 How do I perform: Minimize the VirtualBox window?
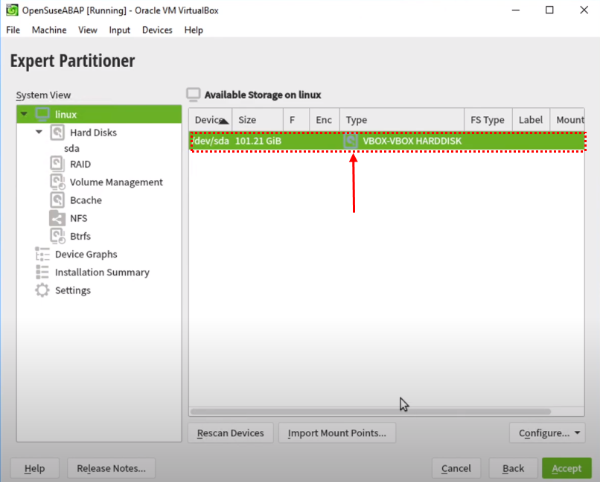pyautogui.click(x=516, y=10)
